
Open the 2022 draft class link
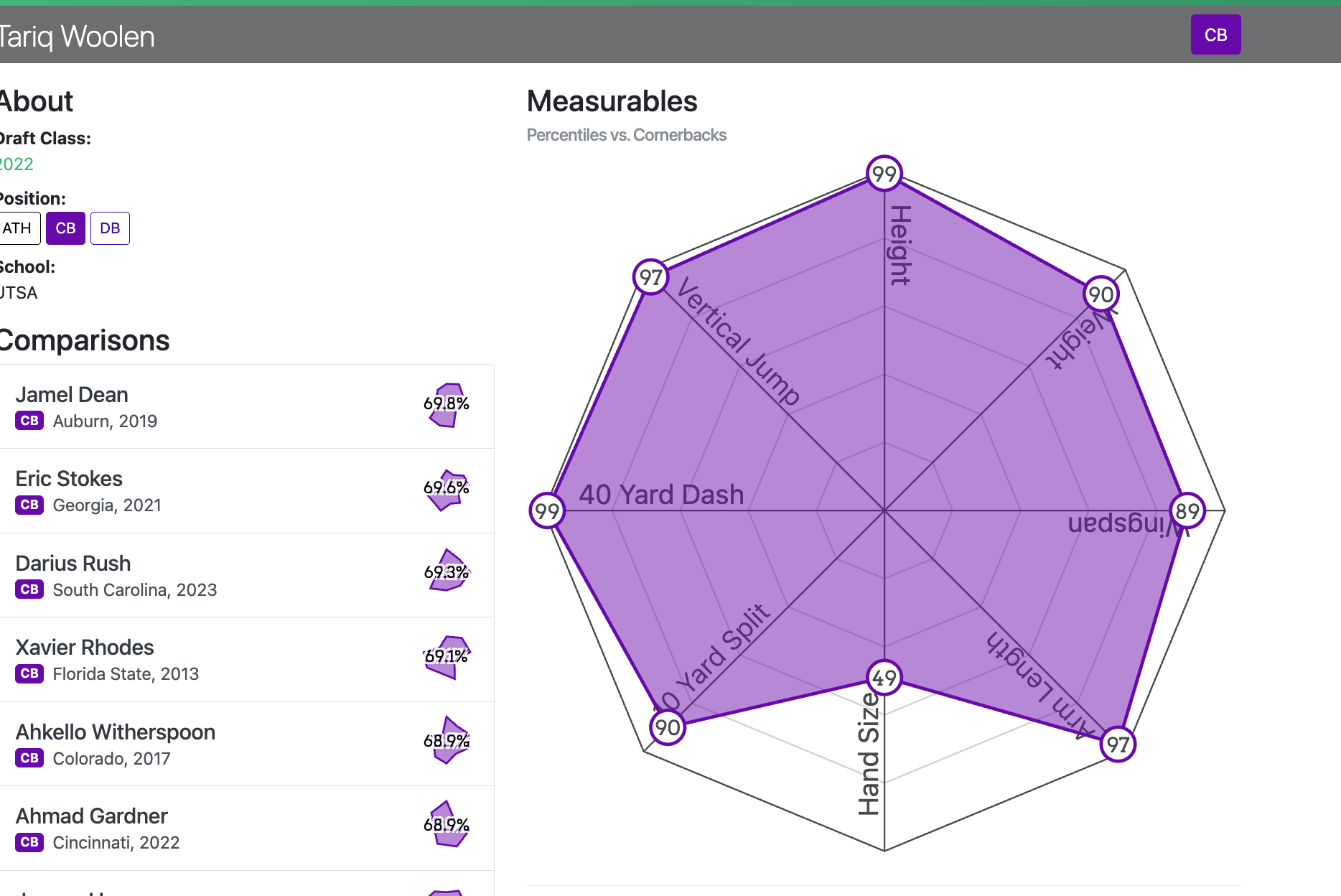(x=16, y=164)
